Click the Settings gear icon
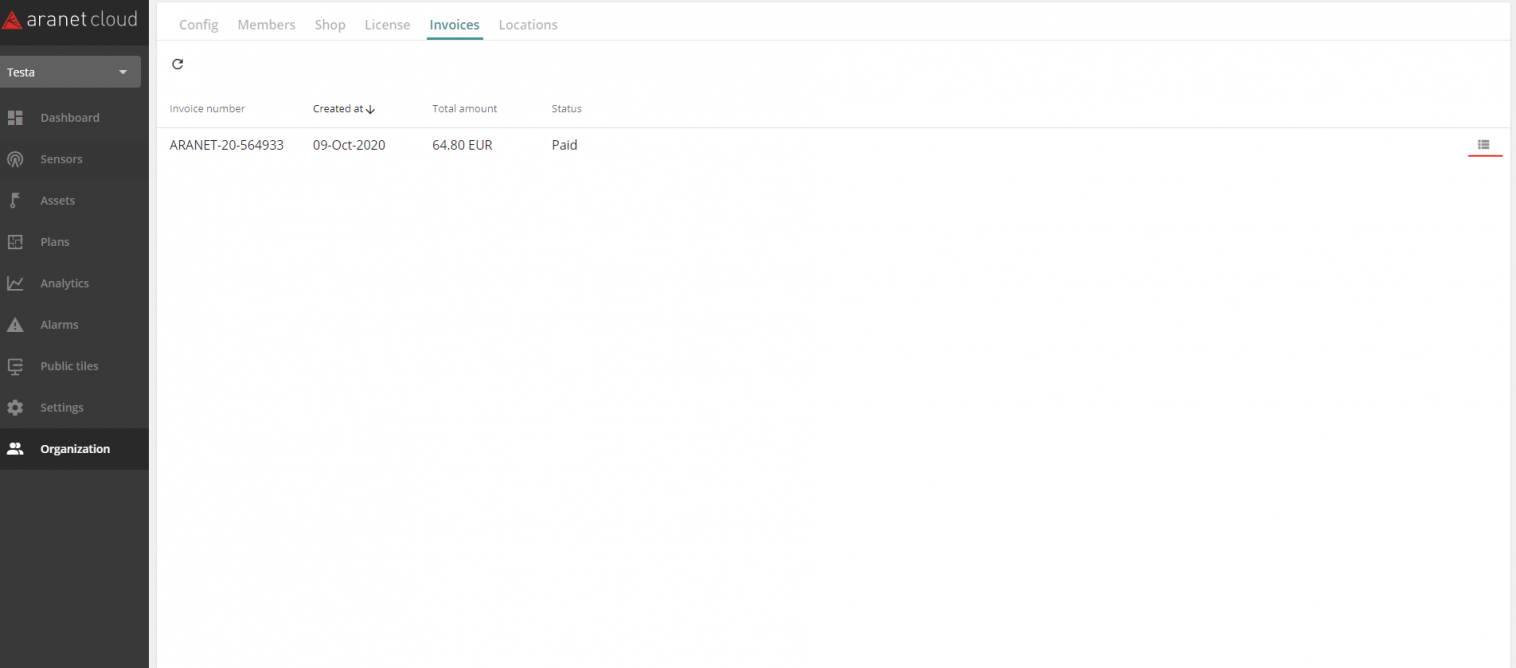Screen dimensions: 1516x668 (15, 408)
